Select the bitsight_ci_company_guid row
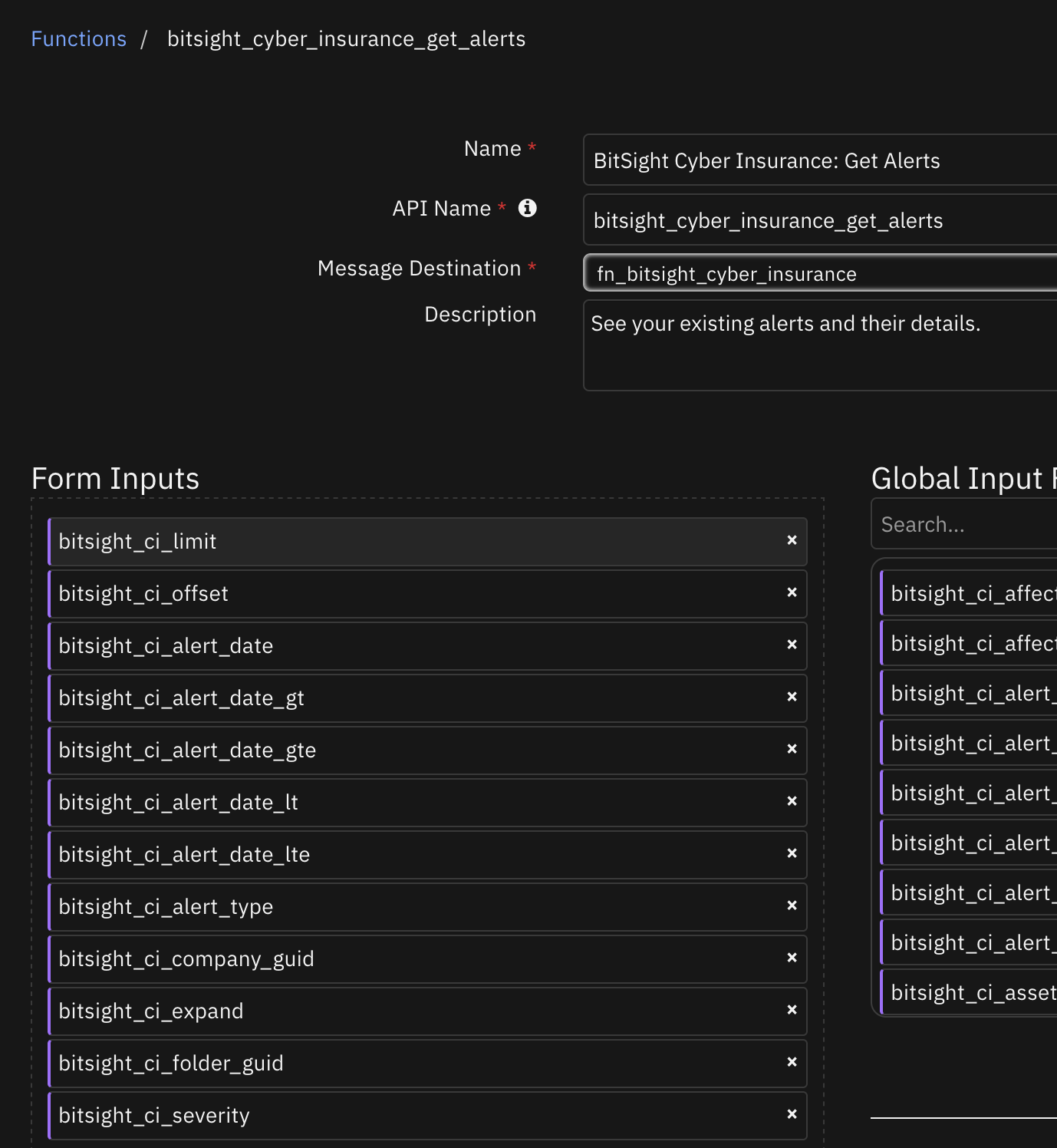Image resolution: width=1057 pixels, height=1148 pixels. pyautogui.click(x=427, y=959)
